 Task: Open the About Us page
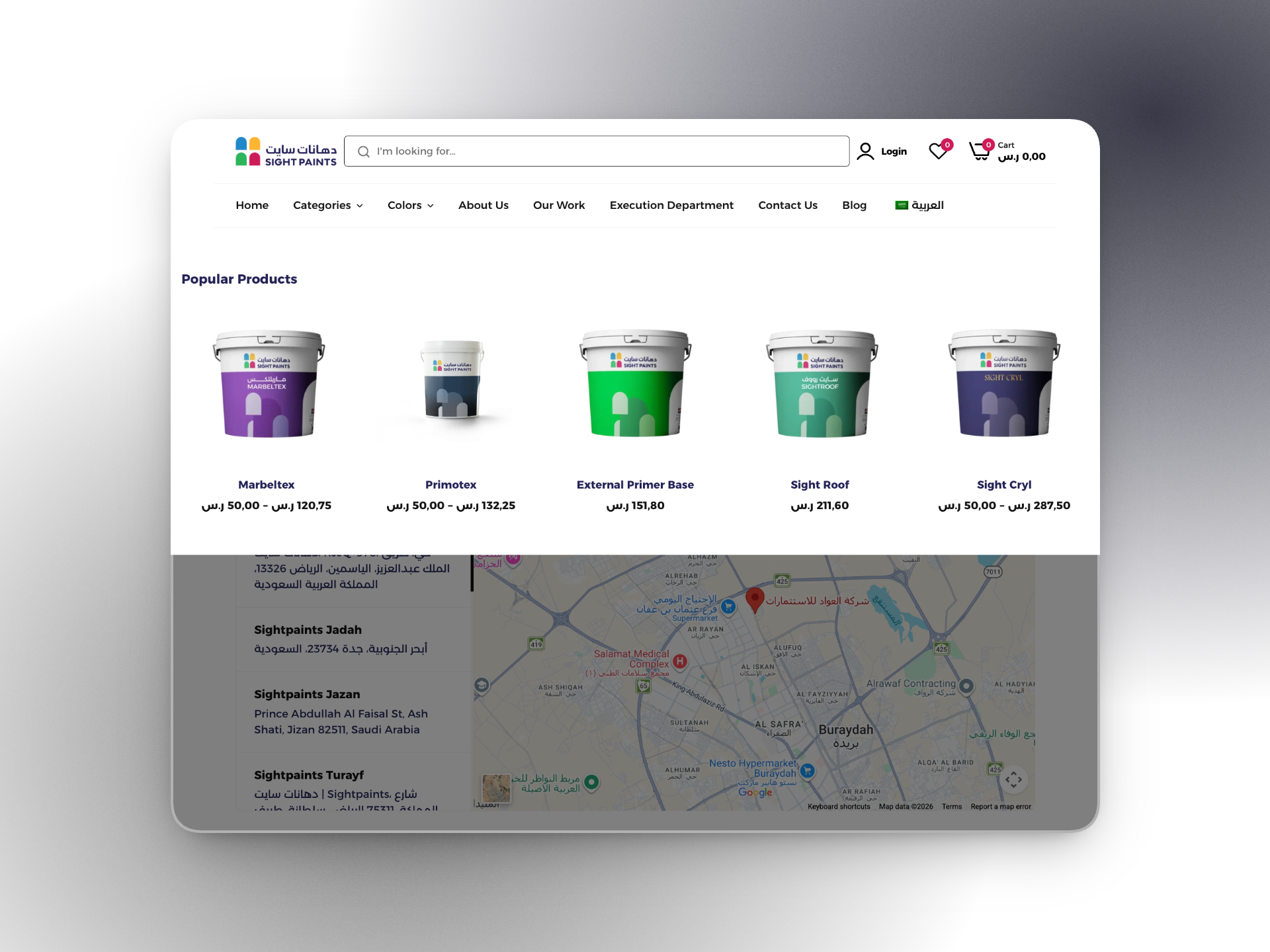pyautogui.click(x=484, y=206)
